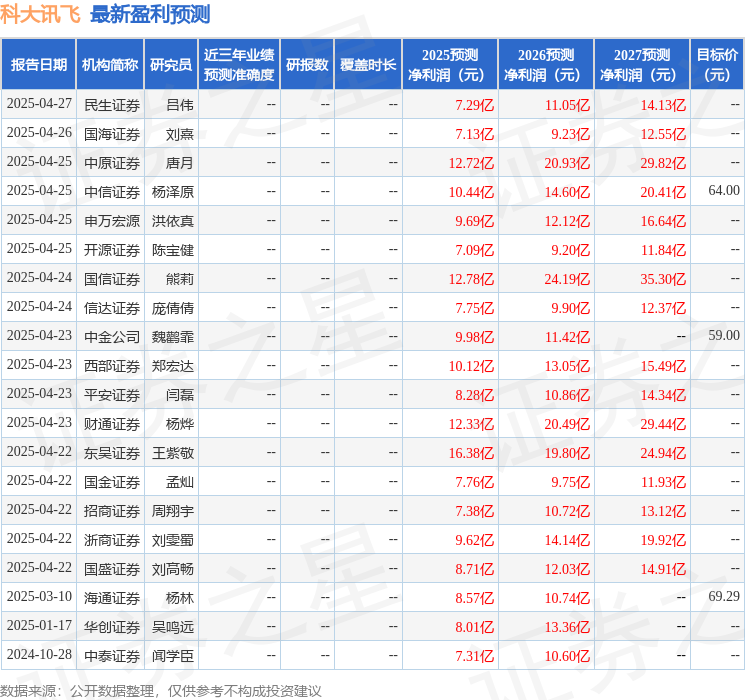The image size is (745, 700).
Task: Click the 研报数 column header
Action: 306,65
